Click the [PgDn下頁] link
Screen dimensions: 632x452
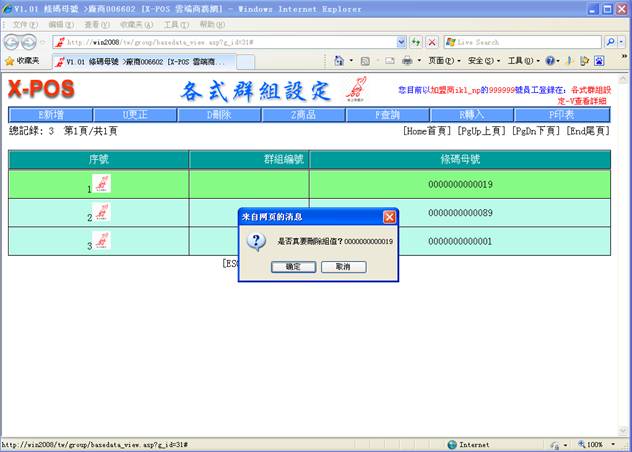point(536,131)
